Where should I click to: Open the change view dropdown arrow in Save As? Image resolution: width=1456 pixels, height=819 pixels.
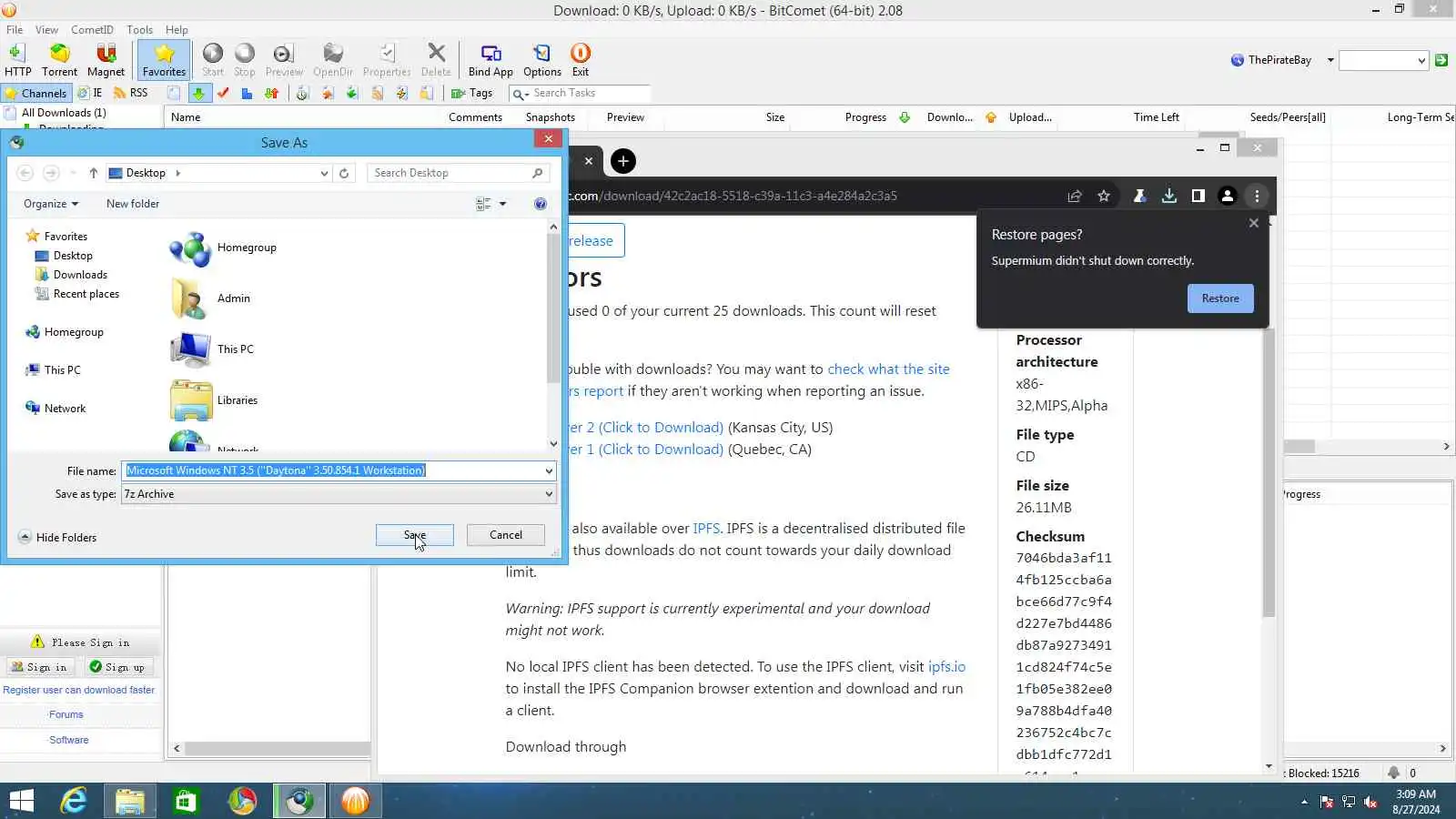click(x=502, y=204)
